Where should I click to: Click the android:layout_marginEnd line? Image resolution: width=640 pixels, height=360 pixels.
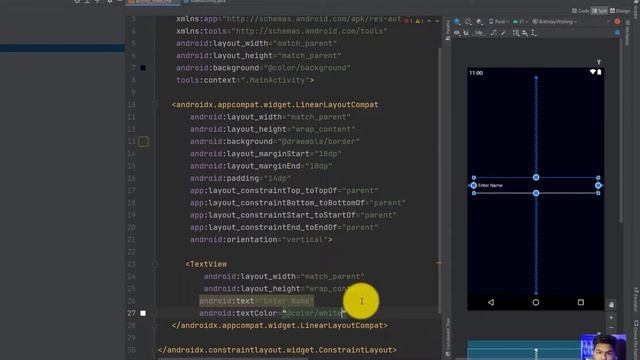pos(261,166)
